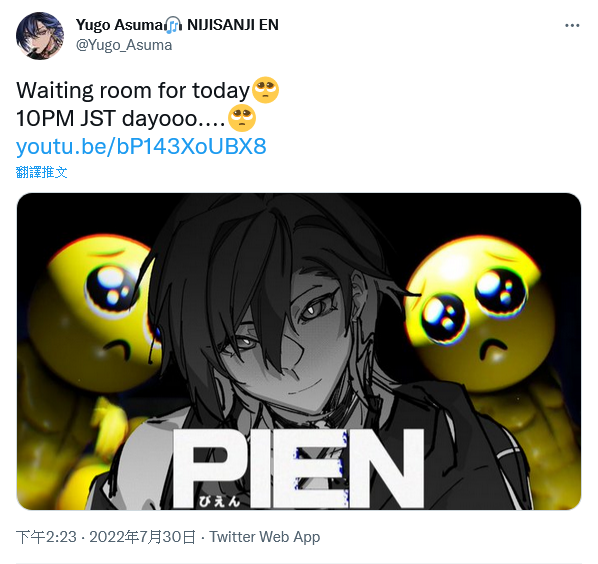Open the youtu.be/bP143XoUBX8 link
598x564 pixels.
[x=141, y=146]
